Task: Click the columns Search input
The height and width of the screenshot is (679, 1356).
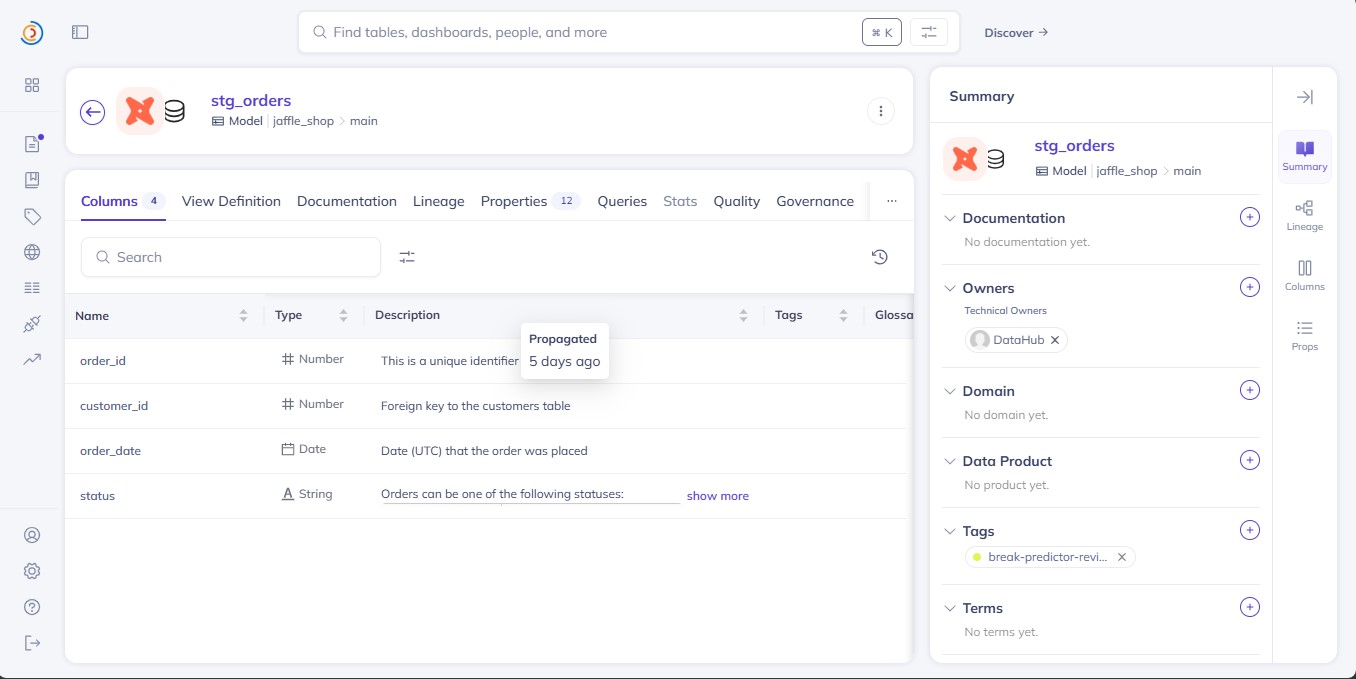Action: 231,257
